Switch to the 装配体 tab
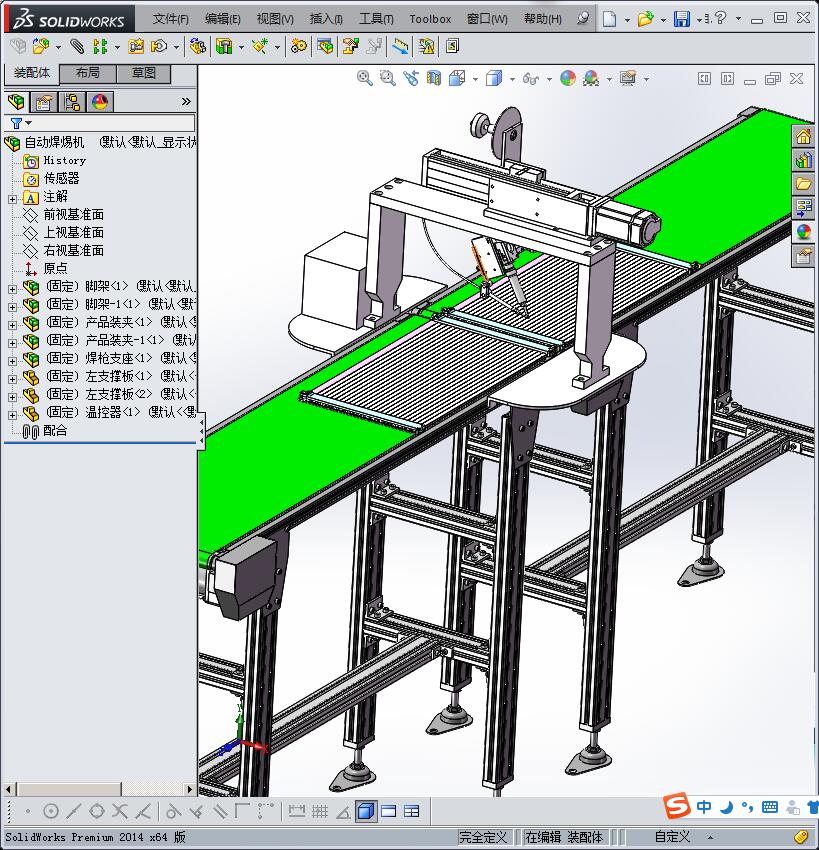 point(32,73)
